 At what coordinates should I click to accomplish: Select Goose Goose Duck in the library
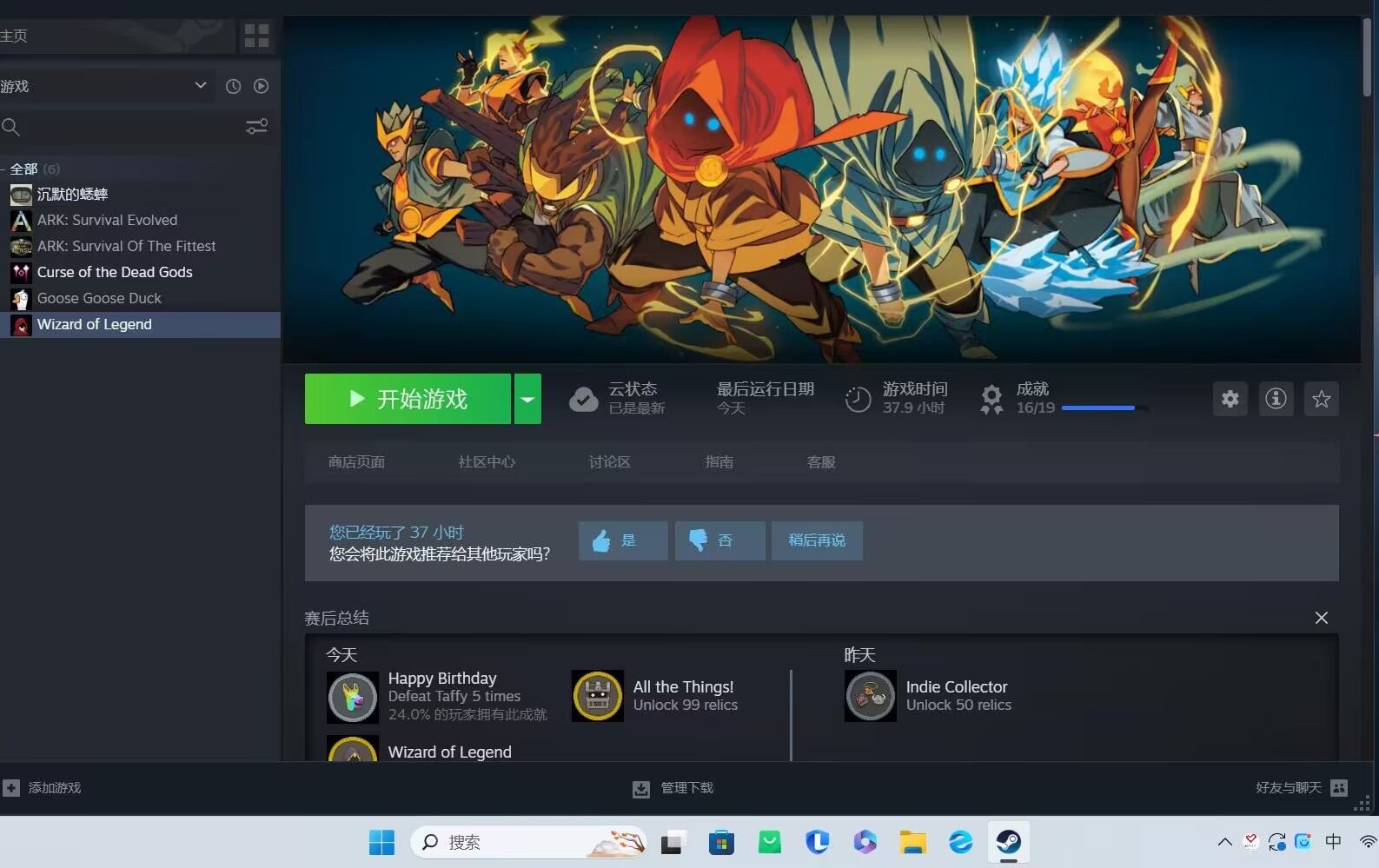pos(140,298)
